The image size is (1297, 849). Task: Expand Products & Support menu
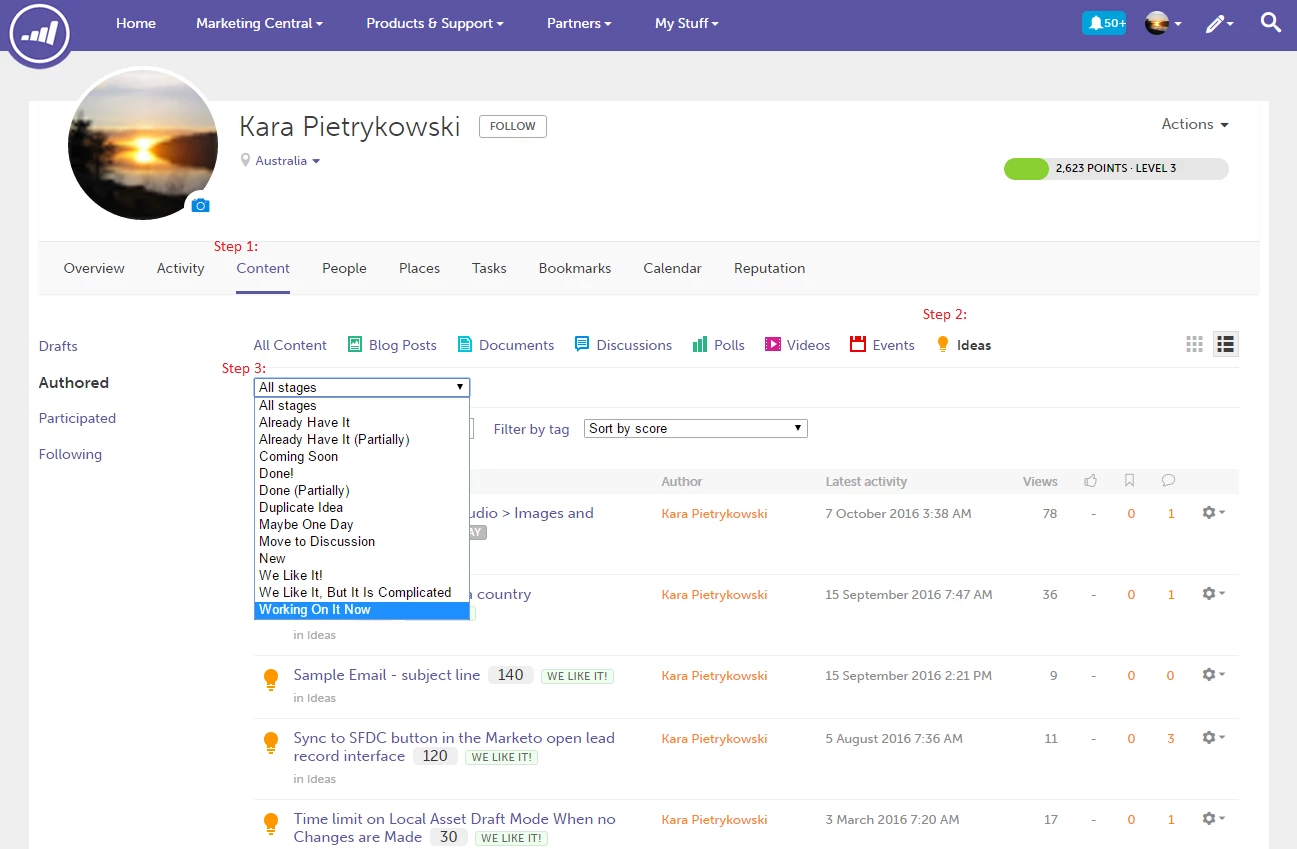coord(435,23)
